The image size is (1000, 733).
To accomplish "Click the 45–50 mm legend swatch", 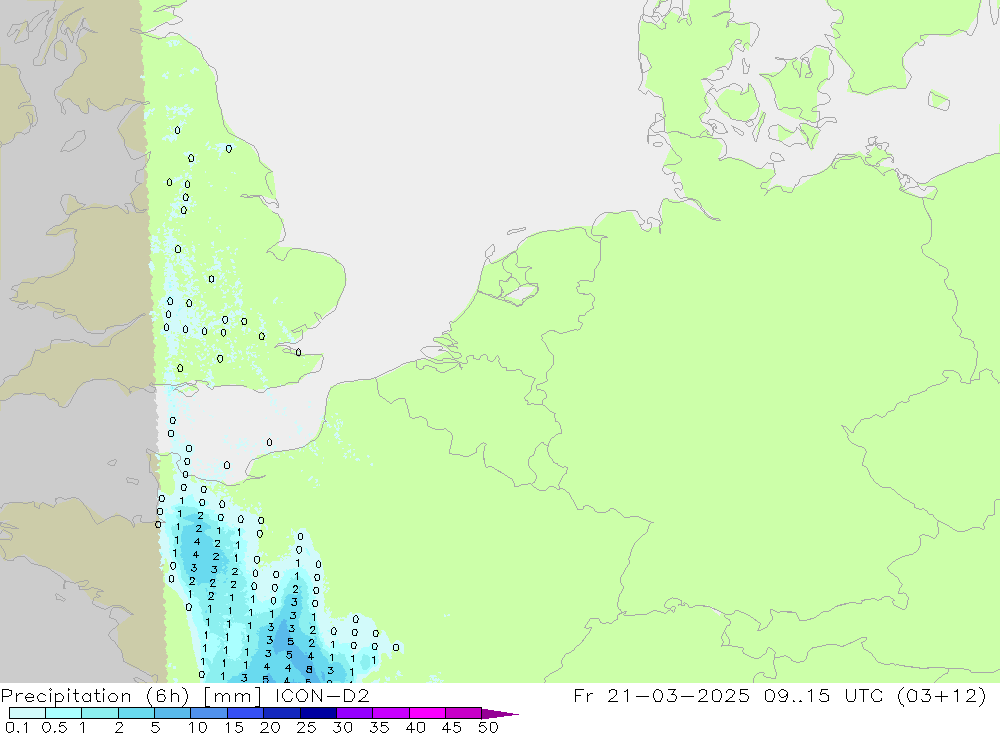I will (463, 713).
